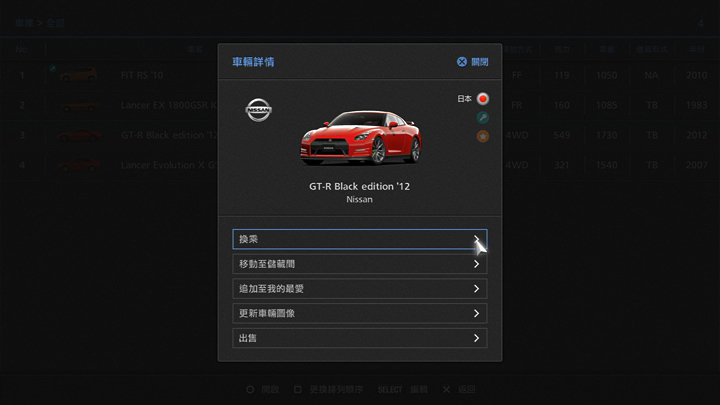
Task: Click the 關閉 X circle icon
Action: [462, 62]
